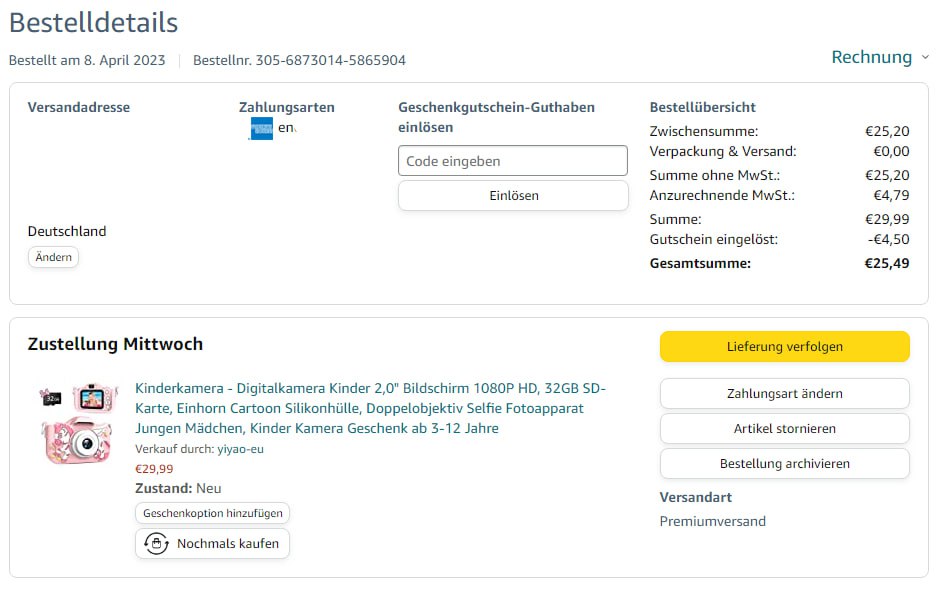Click Ändern under the shipping address
Viewport: 940px width, 590px height.
tap(53, 257)
